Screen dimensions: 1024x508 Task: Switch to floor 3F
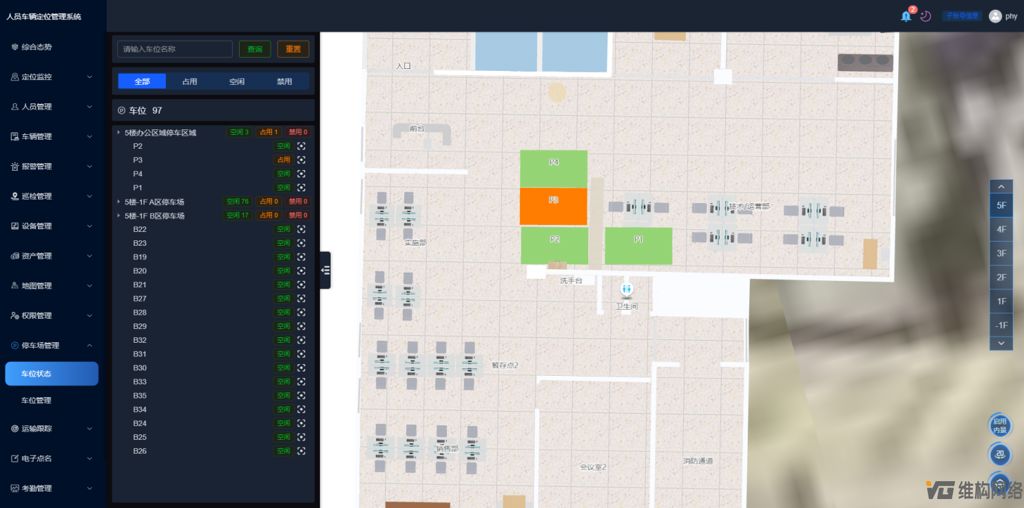(1001, 253)
